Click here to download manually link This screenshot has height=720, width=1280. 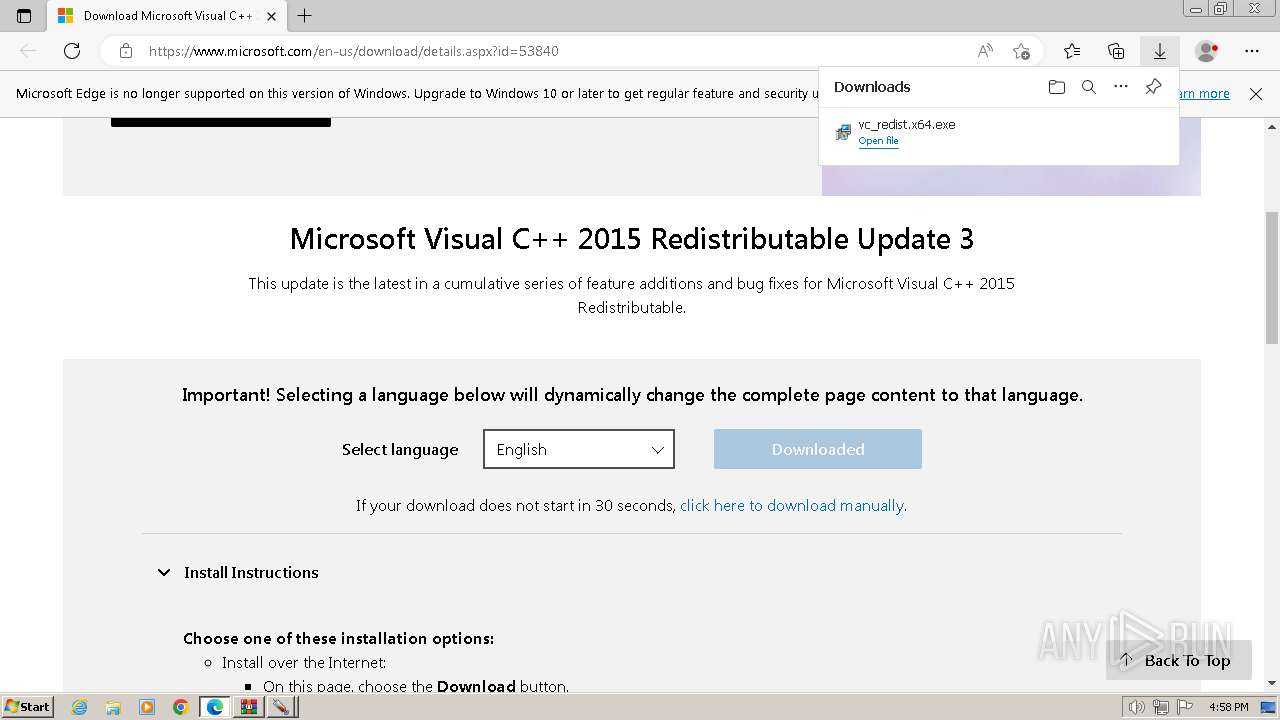point(792,506)
